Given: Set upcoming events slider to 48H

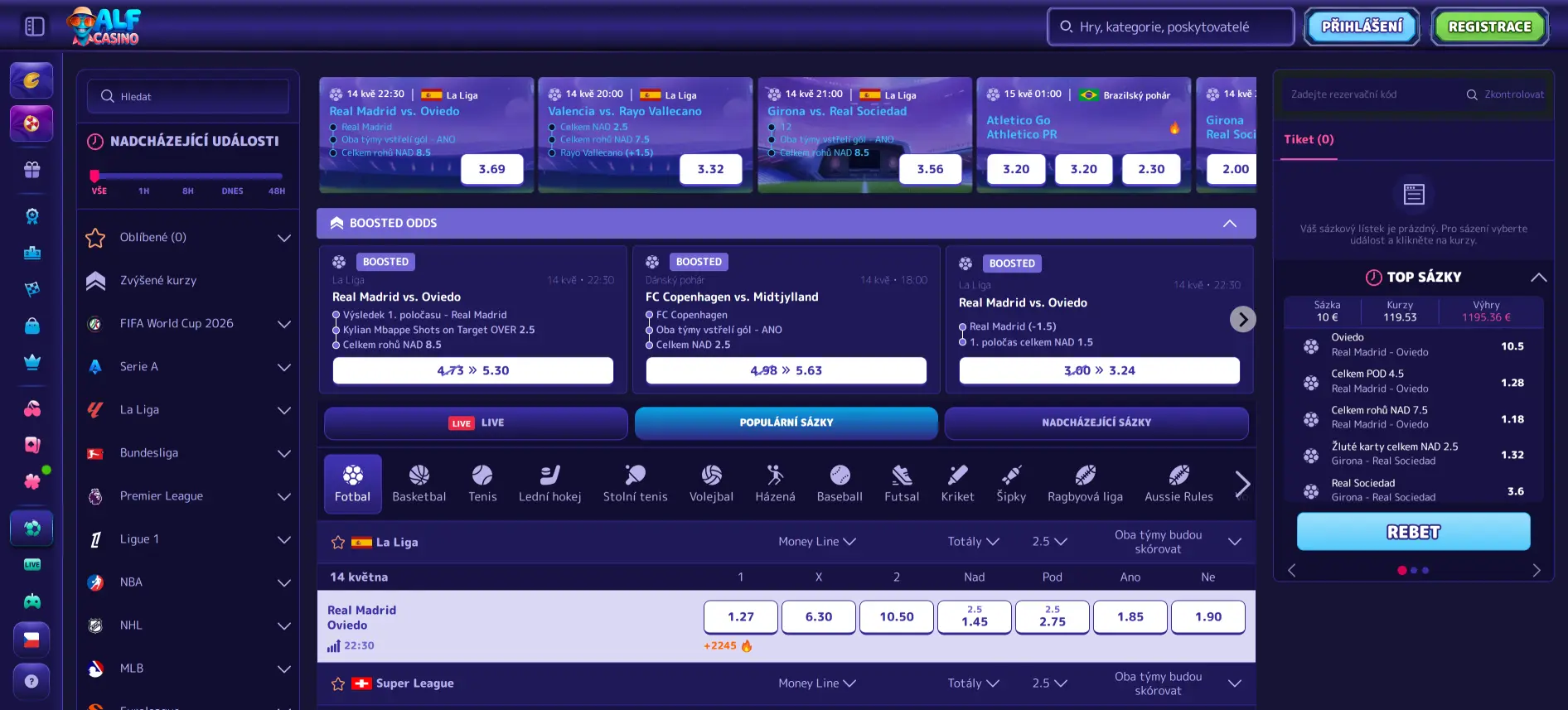Looking at the screenshot, I should (x=277, y=191).
